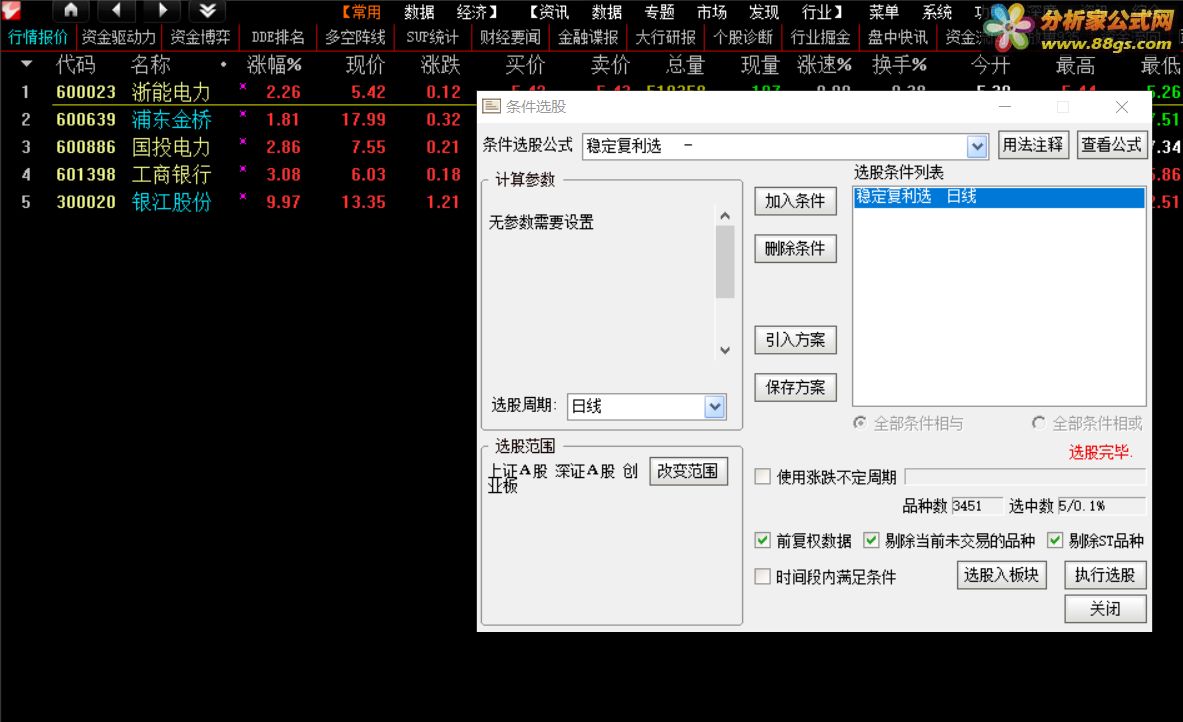Switch to 大行研报 tab
The height and width of the screenshot is (722, 1183).
(x=665, y=37)
